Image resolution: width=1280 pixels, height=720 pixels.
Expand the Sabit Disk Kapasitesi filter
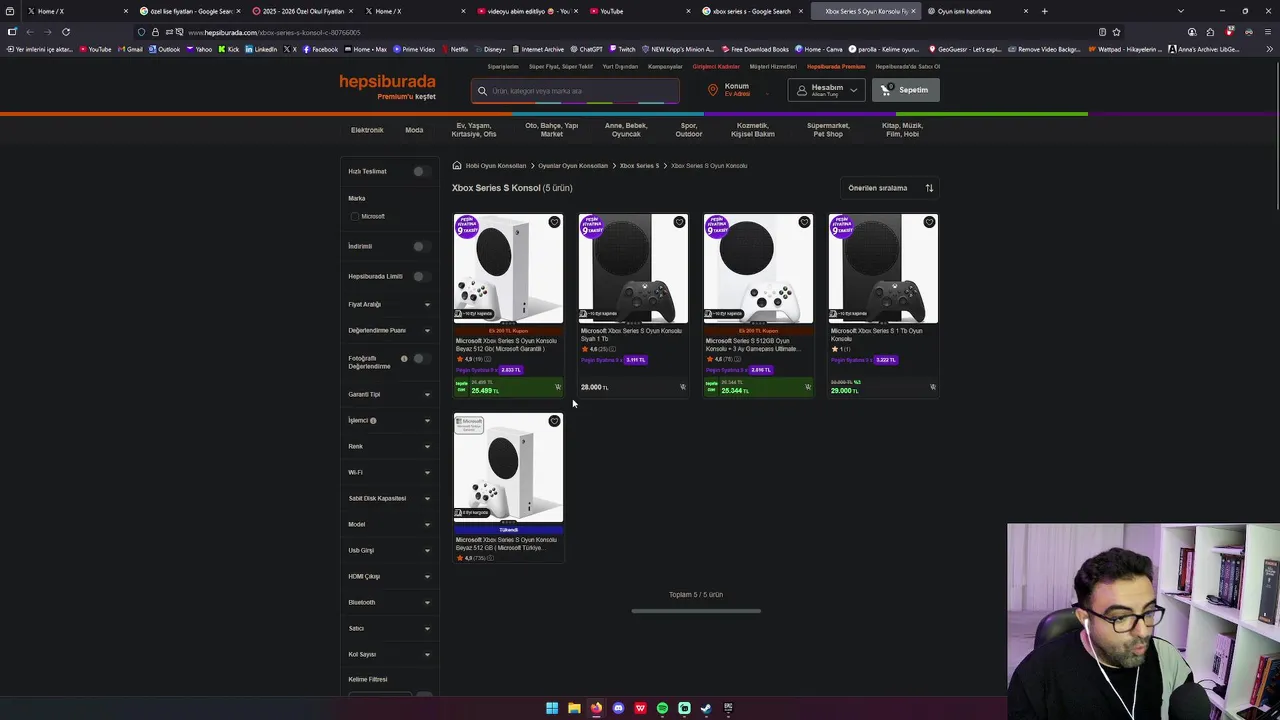coord(389,498)
